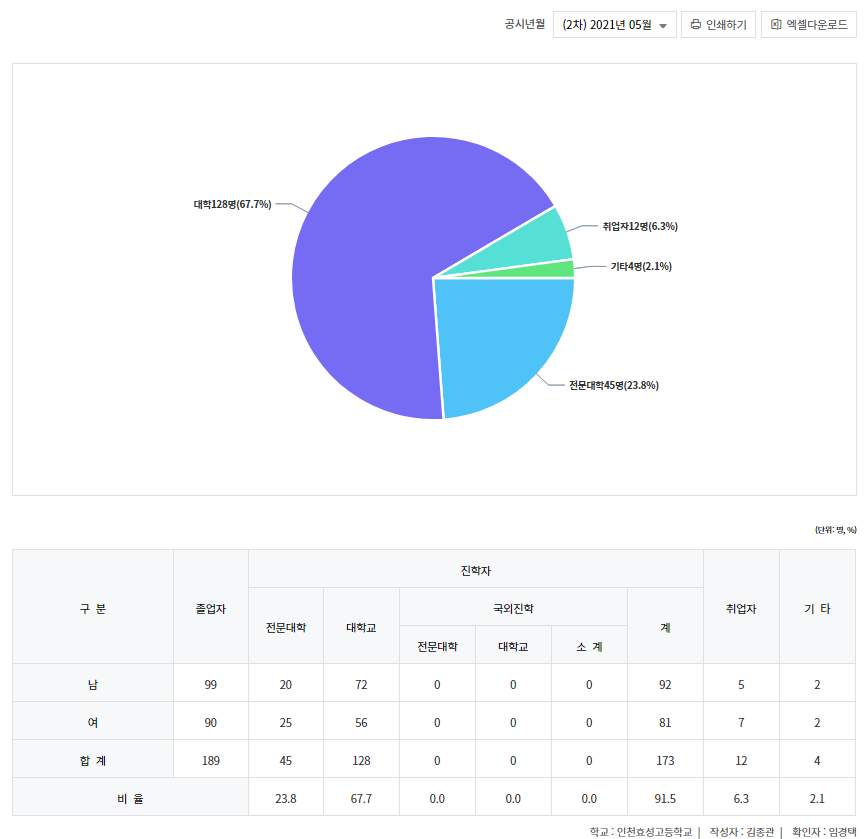Viewport: 864px width, 839px height.
Task: Click the 구 분 column header
Action: [93, 607]
